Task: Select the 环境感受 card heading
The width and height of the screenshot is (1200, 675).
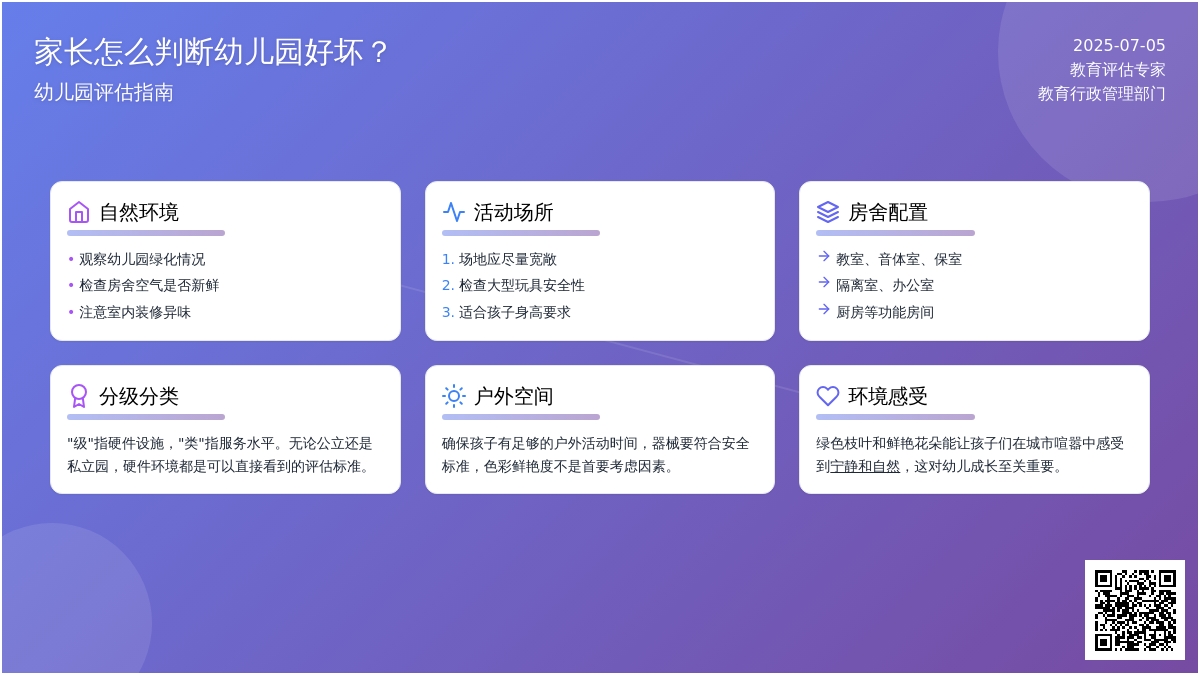Action: click(x=888, y=396)
